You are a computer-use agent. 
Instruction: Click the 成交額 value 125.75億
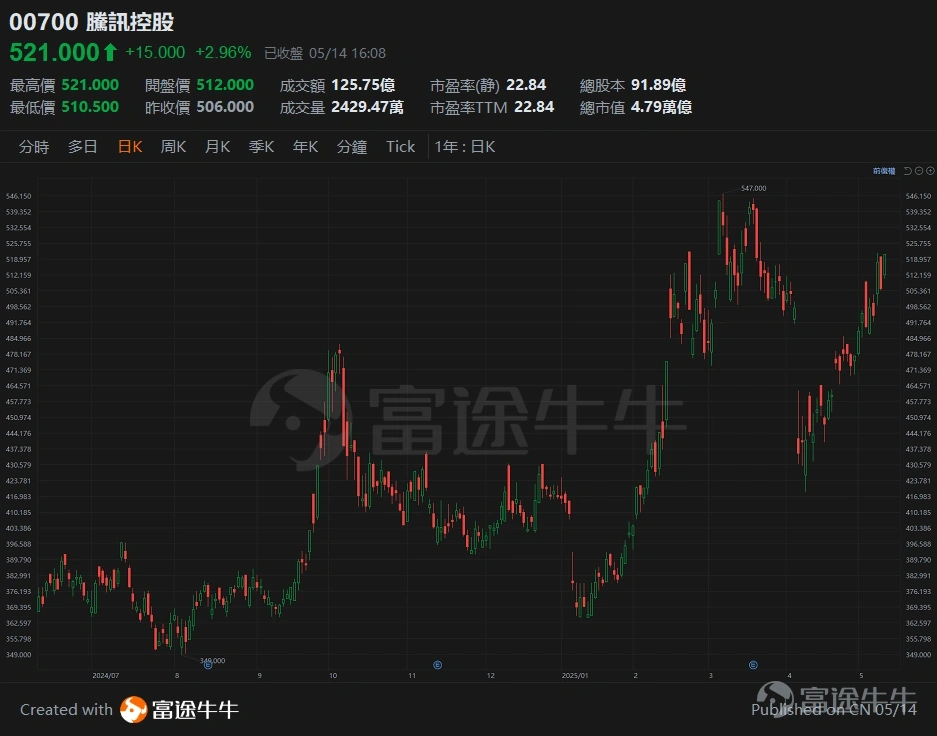click(x=363, y=85)
